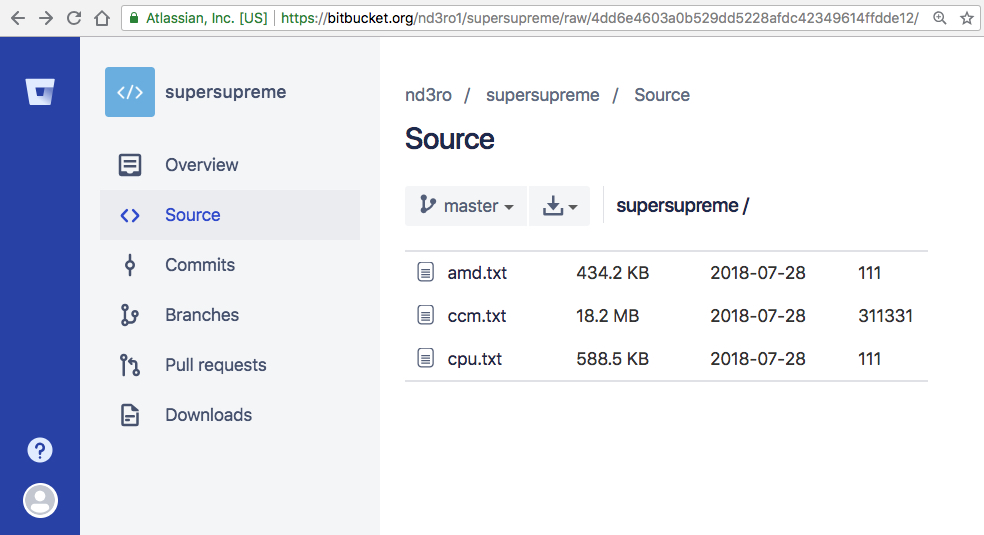Image resolution: width=984 pixels, height=535 pixels.
Task: Click the 434.2 KB size value
Action: (612, 273)
